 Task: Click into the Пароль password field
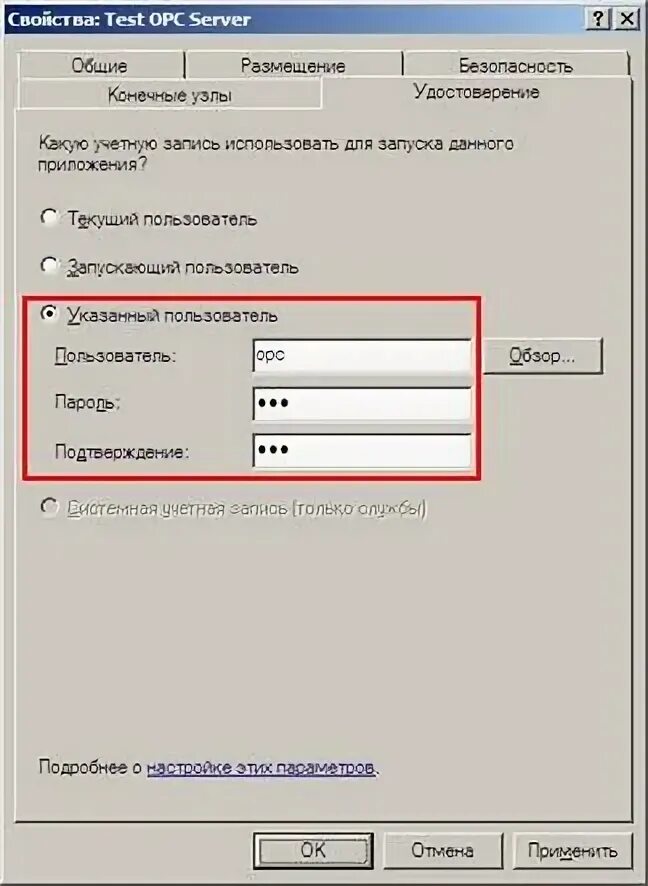coord(362,403)
